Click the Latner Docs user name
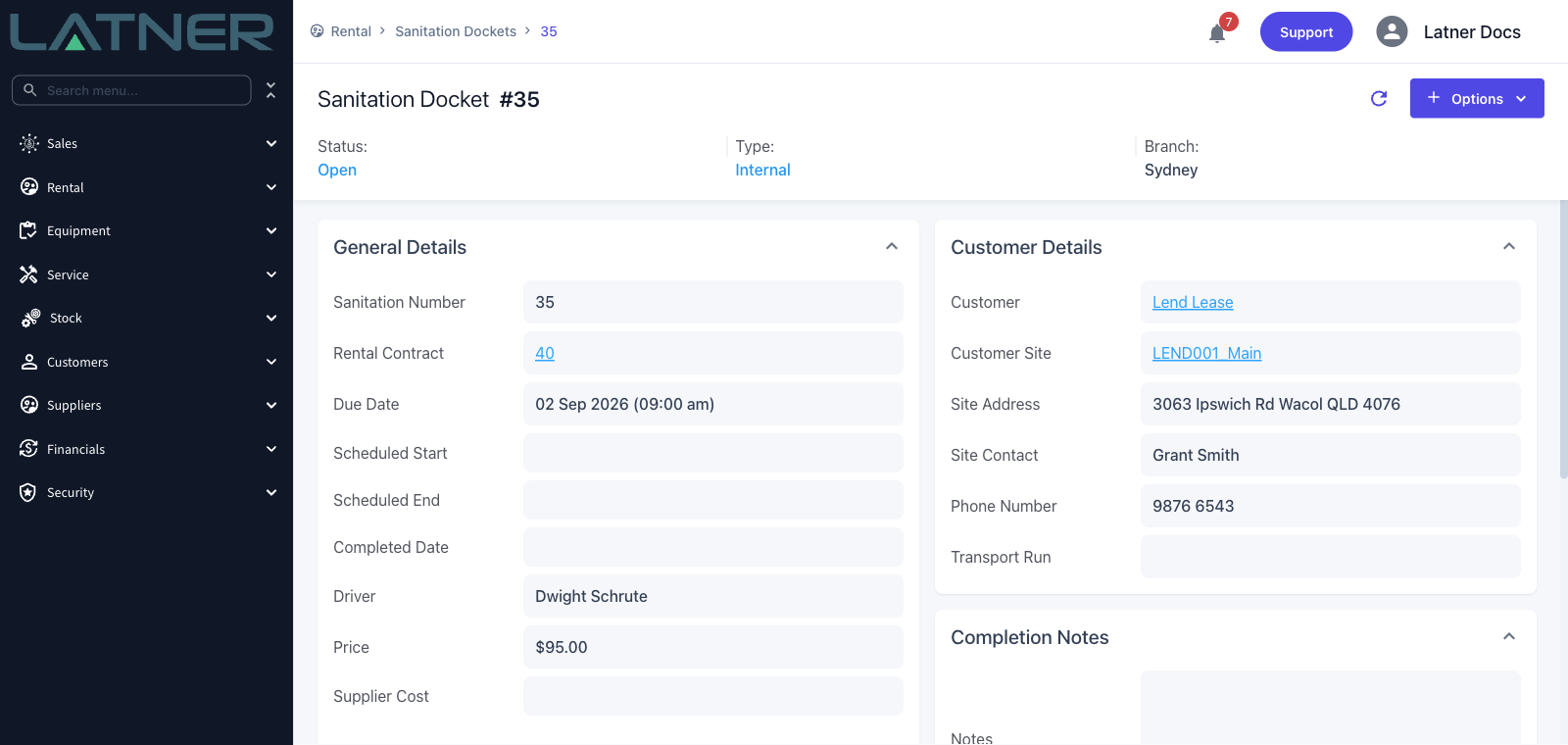Viewport: 1568px width, 745px height. (x=1472, y=31)
